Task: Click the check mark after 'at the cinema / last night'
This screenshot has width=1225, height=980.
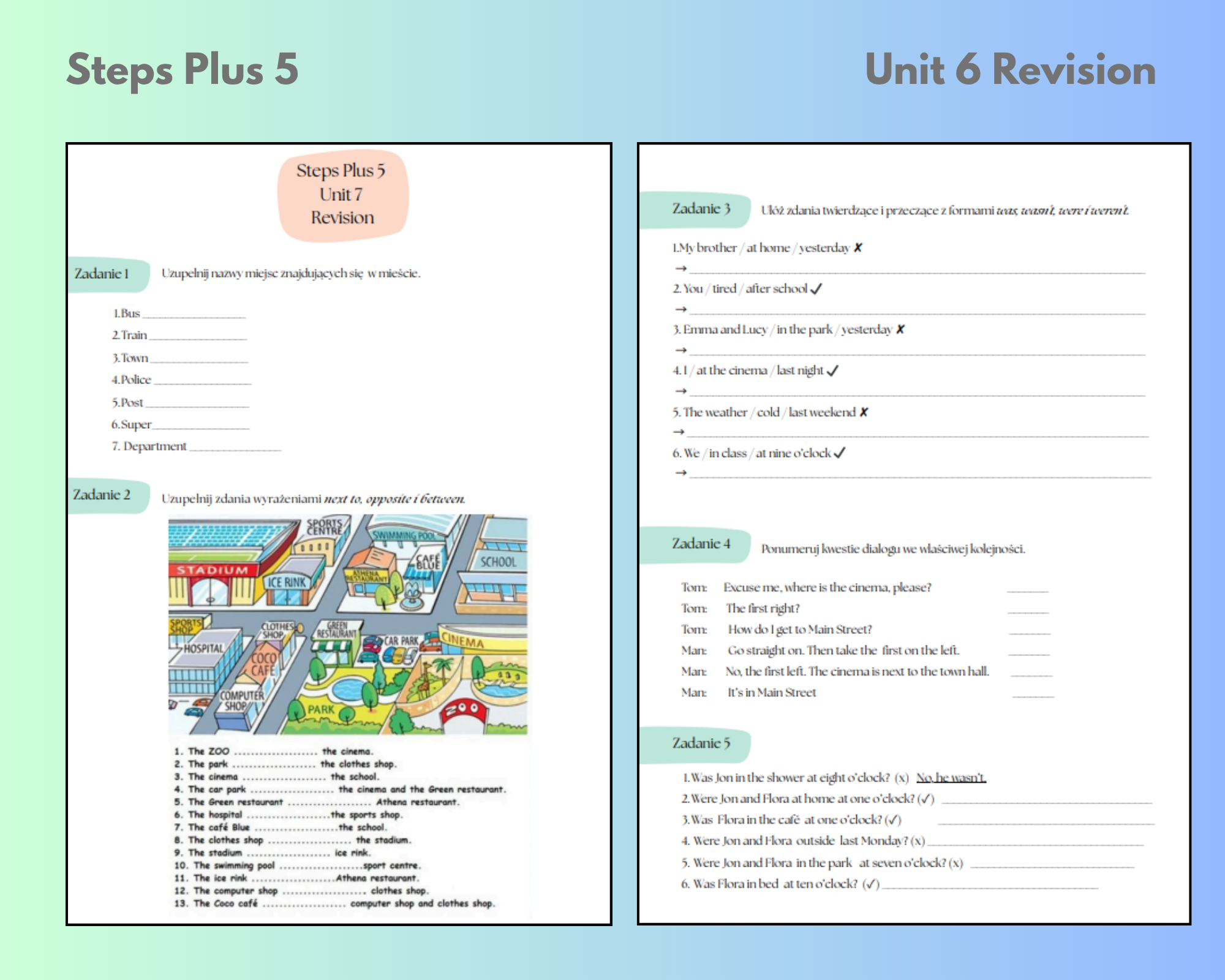Action: 832,371
